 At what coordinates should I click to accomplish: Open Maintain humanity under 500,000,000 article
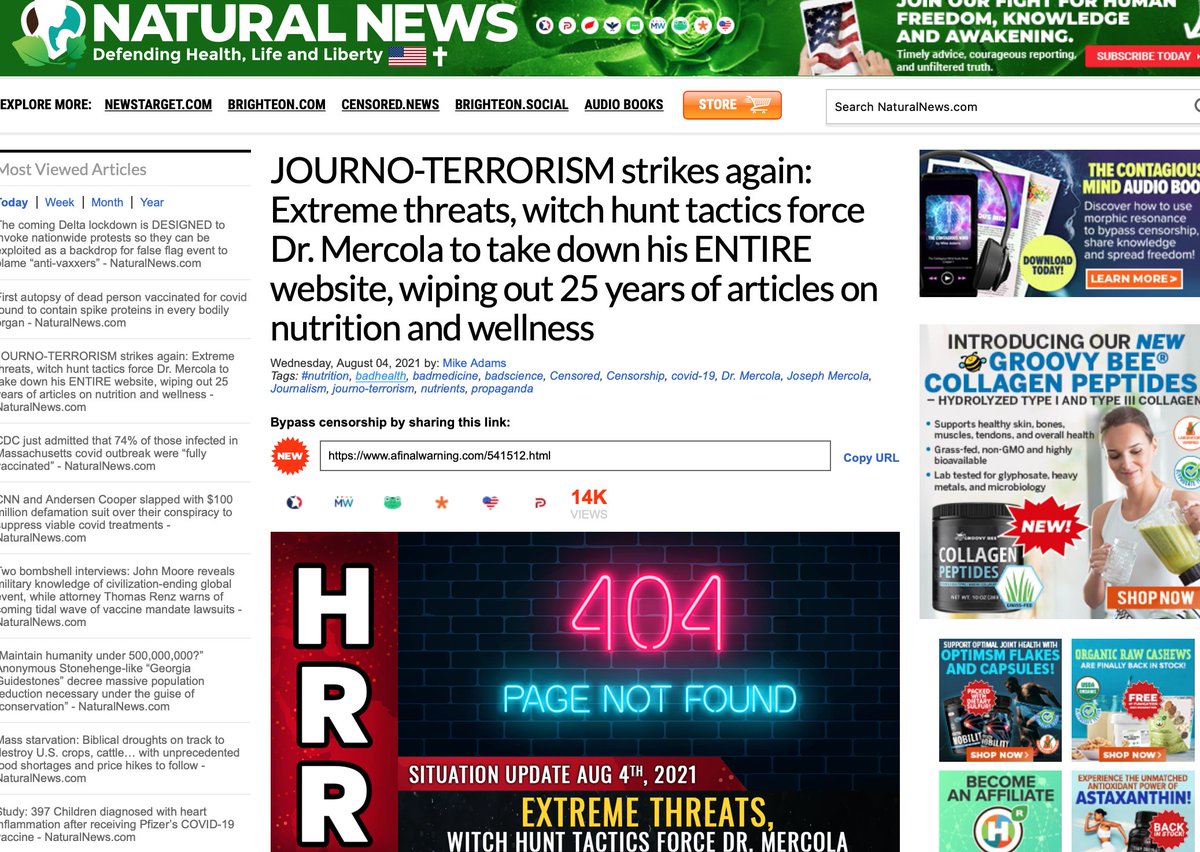[x=103, y=680]
